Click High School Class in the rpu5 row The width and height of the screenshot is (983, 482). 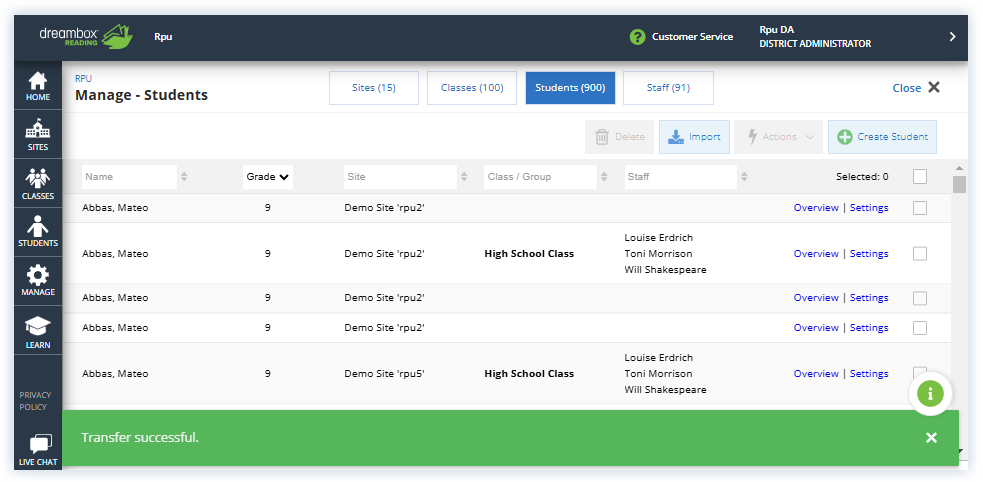click(x=529, y=374)
